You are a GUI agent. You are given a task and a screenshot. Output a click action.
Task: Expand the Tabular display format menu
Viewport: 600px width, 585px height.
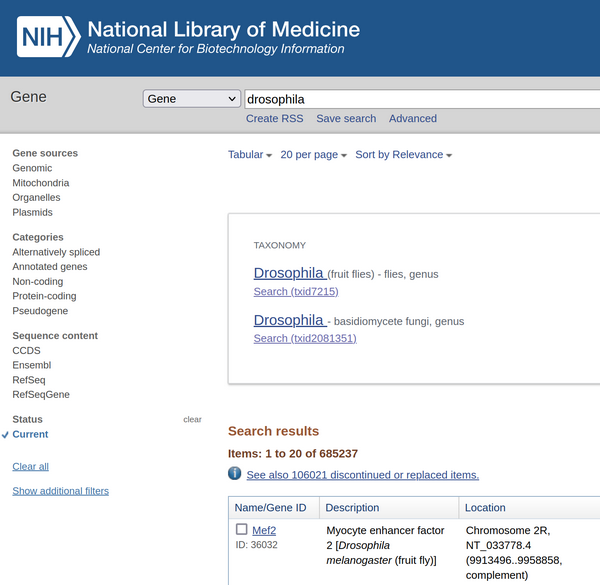(250, 155)
